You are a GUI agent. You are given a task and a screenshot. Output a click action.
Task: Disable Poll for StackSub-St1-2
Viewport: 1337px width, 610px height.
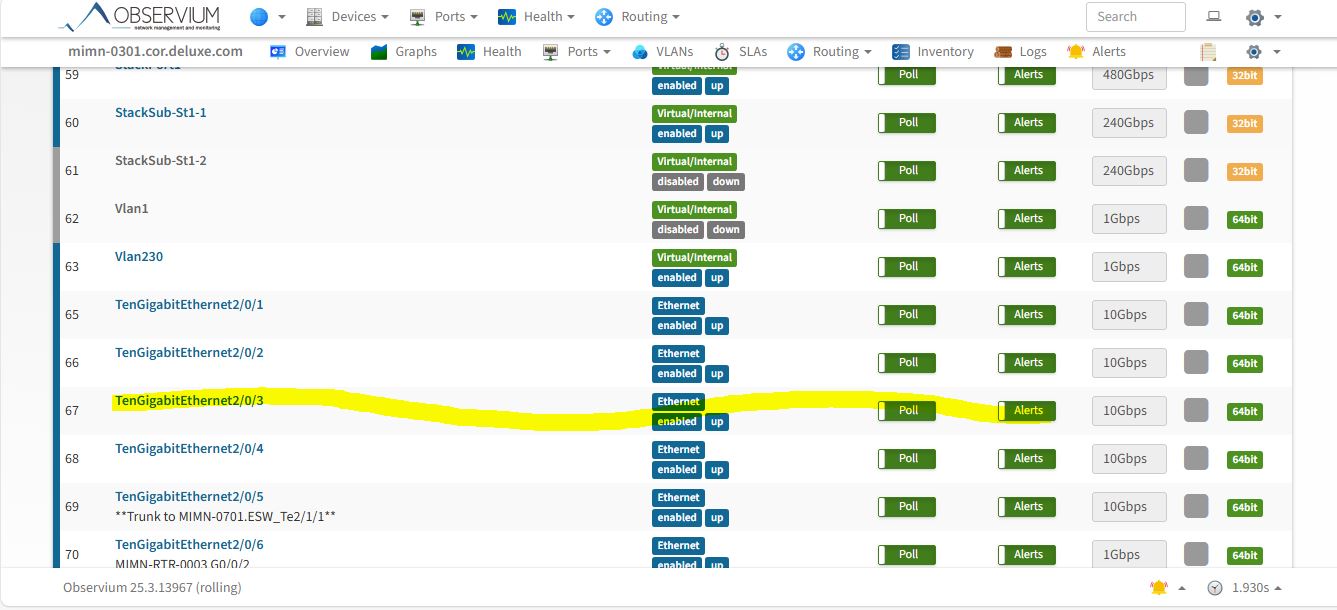pos(906,171)
